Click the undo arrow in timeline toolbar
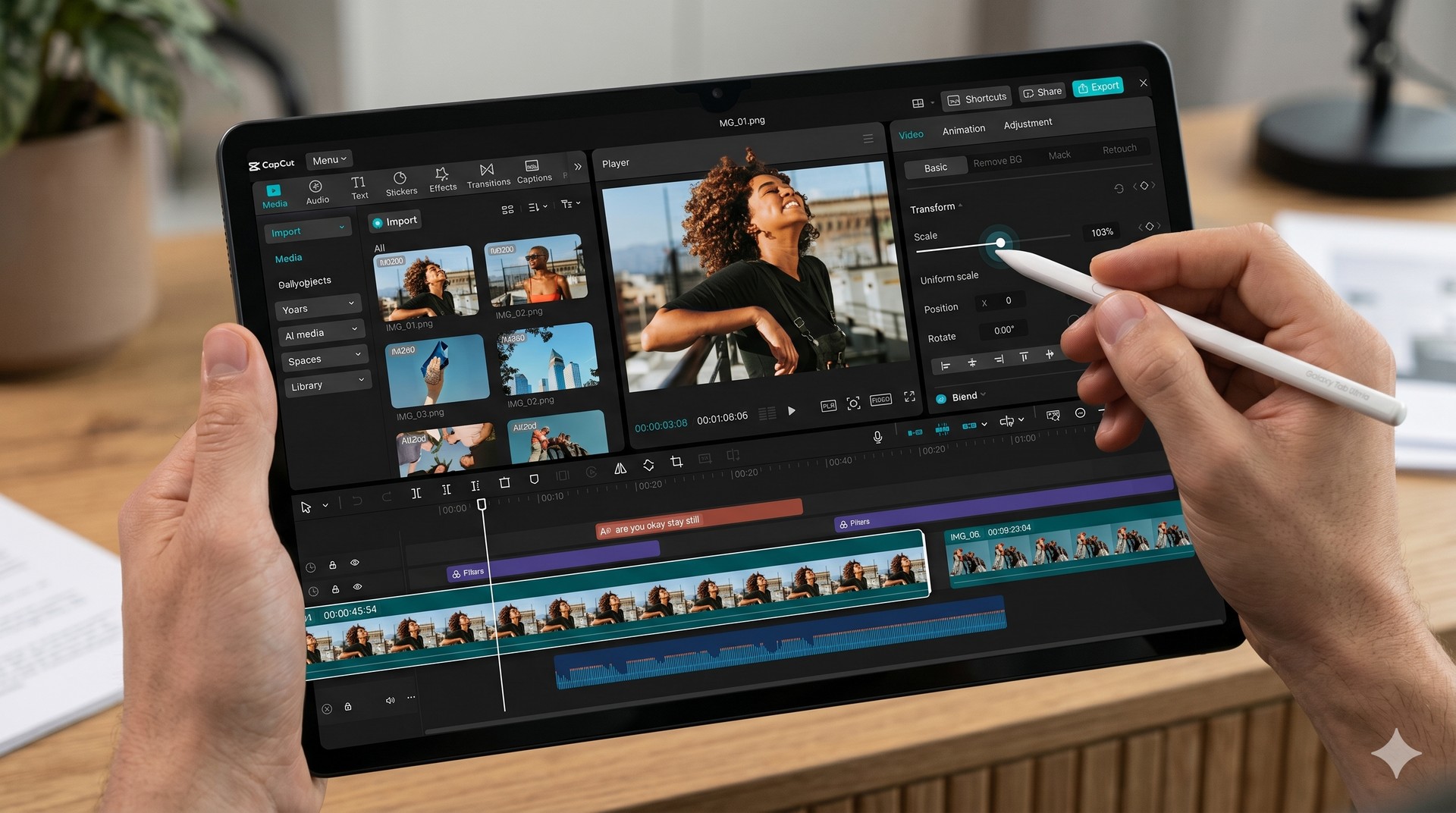The width and height of the screenshot is (1456, 813). click(x=357, y=501)
